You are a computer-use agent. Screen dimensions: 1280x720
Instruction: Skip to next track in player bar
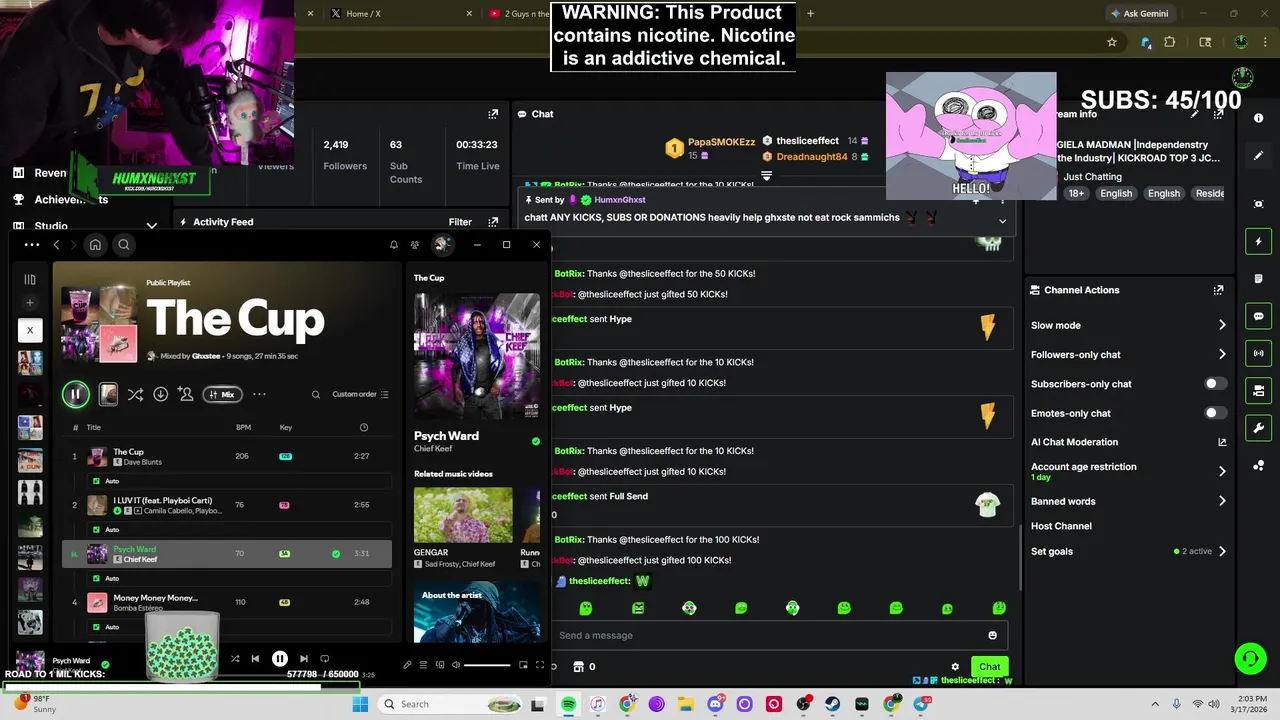[x=304, y=659]
